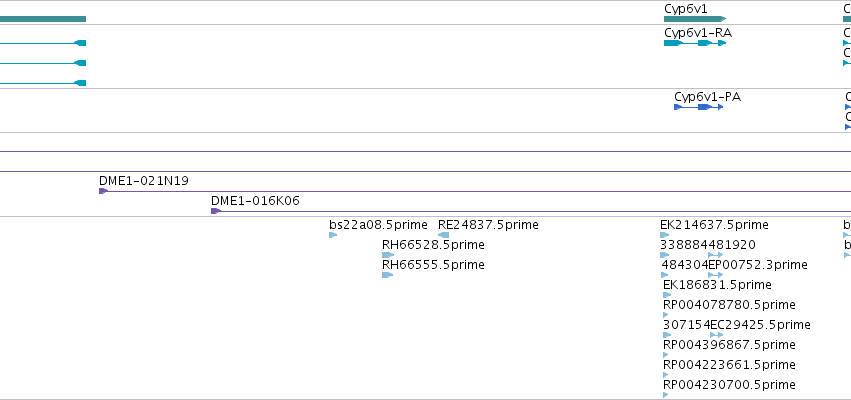The height and width of the screenshot is (400, 851).
Task: Select the RP004223661.5prime EST arrow
Action: [666, 375]
